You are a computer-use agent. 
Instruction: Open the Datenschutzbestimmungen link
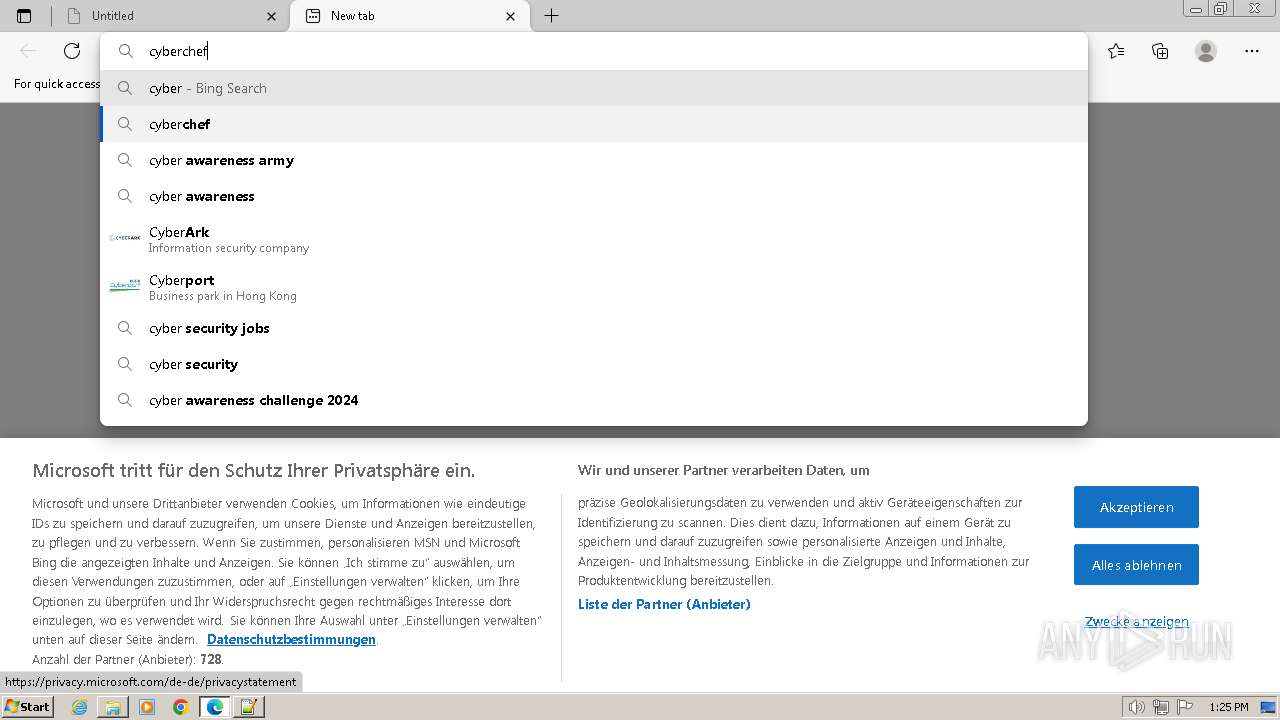click(x=291, y=640)
